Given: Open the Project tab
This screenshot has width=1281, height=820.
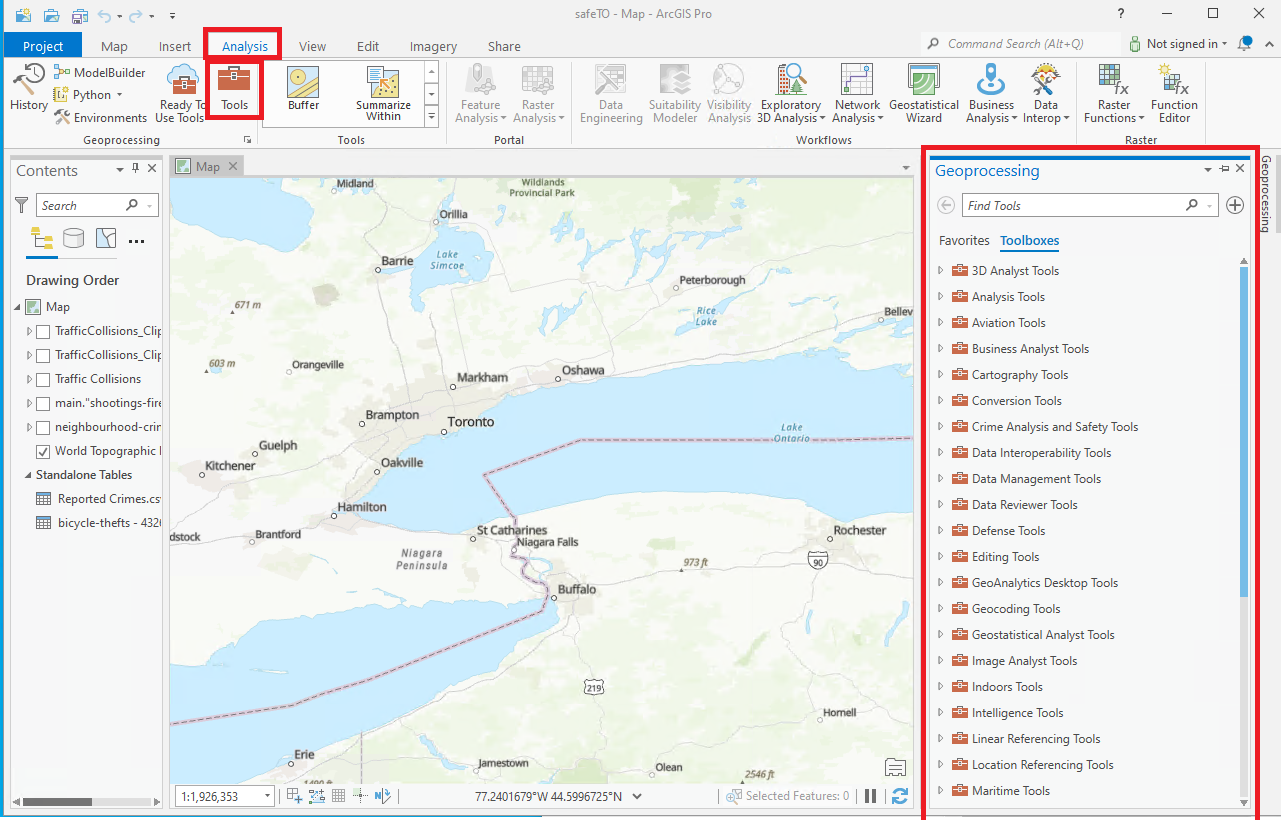Looking at the screenshot, I should [43, 46].
